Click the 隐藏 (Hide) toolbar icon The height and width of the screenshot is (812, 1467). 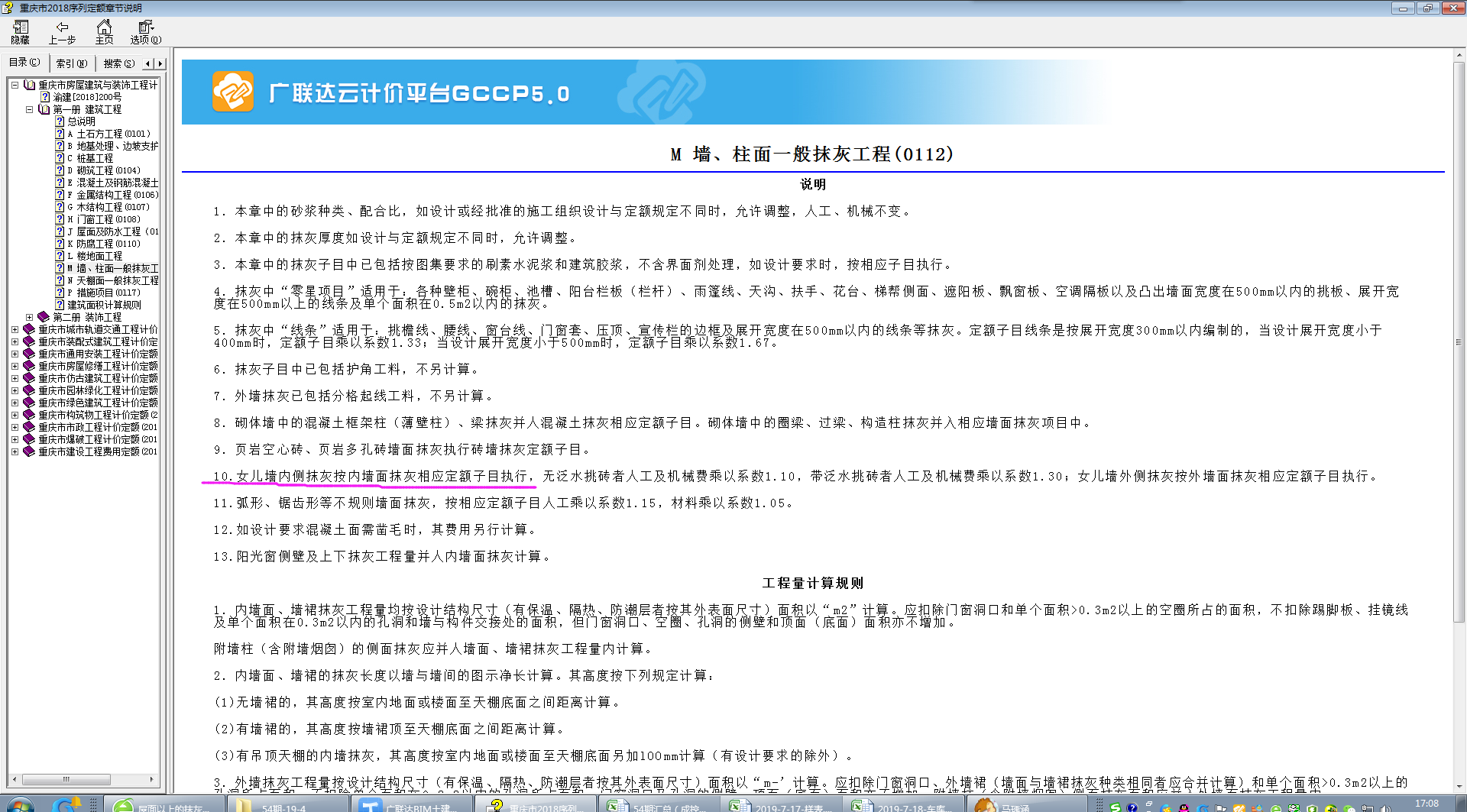click(21, 33)
